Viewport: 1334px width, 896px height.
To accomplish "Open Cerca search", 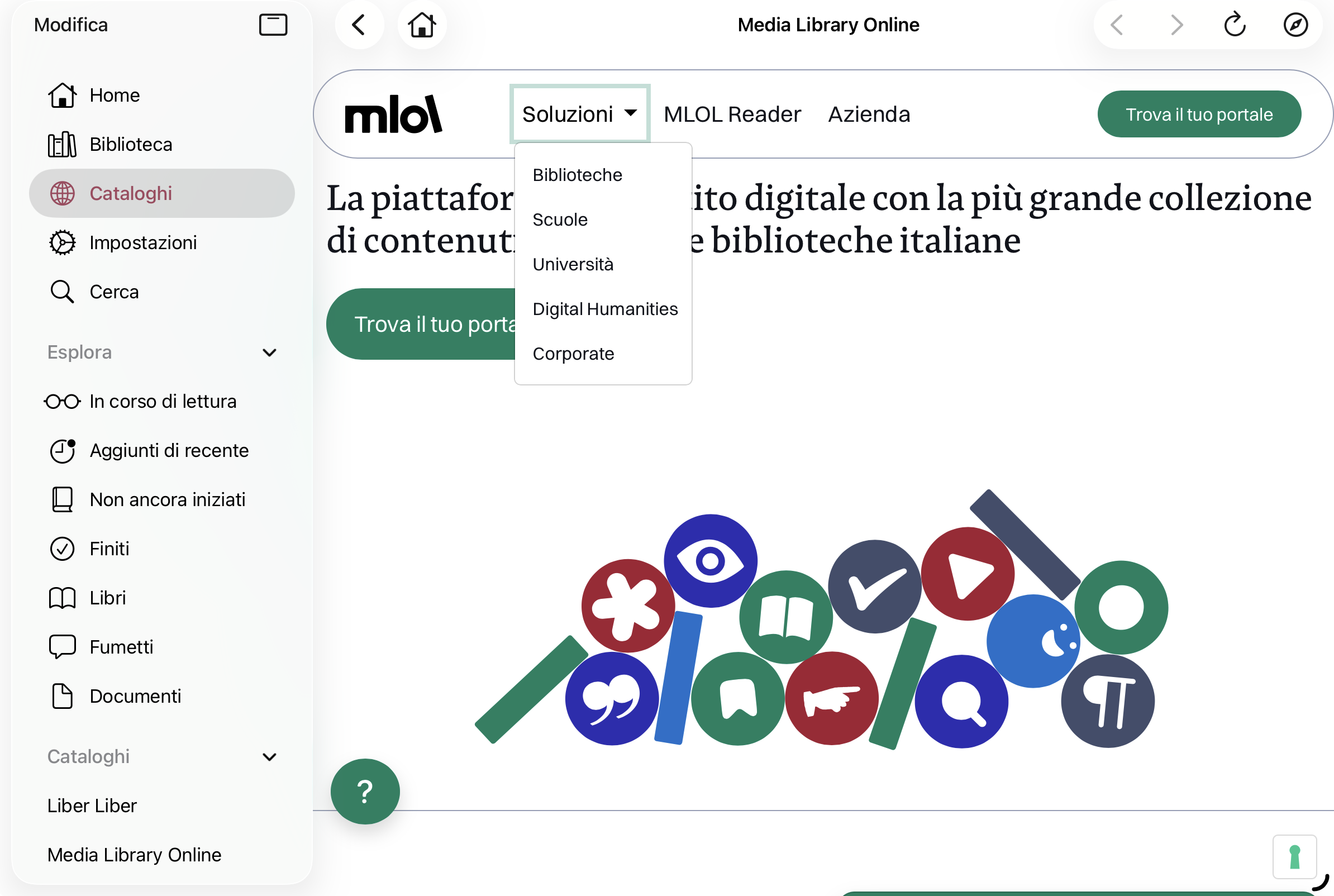I will pyautogui.click(x=161, y=292).
